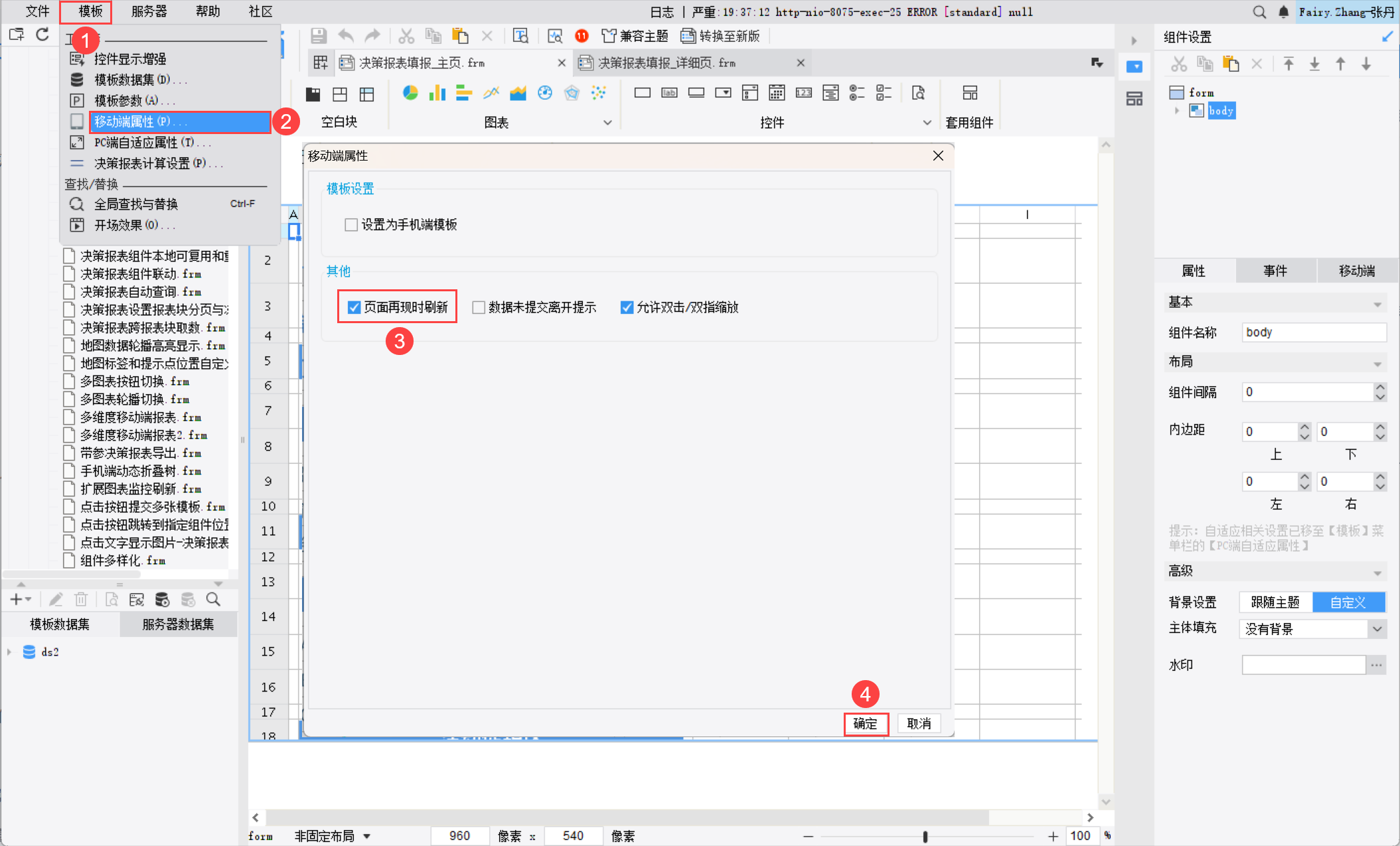Screen dimensions: 1400x846
Task: Click the refresh icon above file tree
Action: click(42, 35)
